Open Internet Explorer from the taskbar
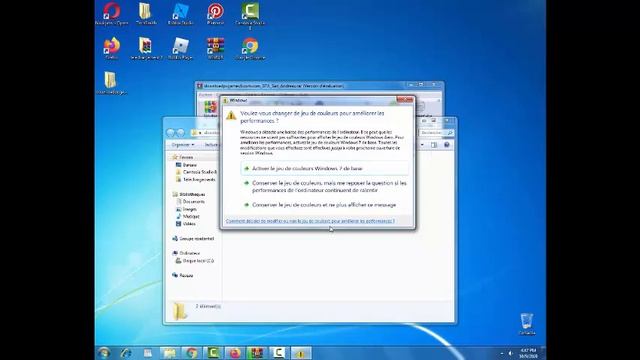The width and height of the screenshot is (640, 360). click(x=126, y=353)
